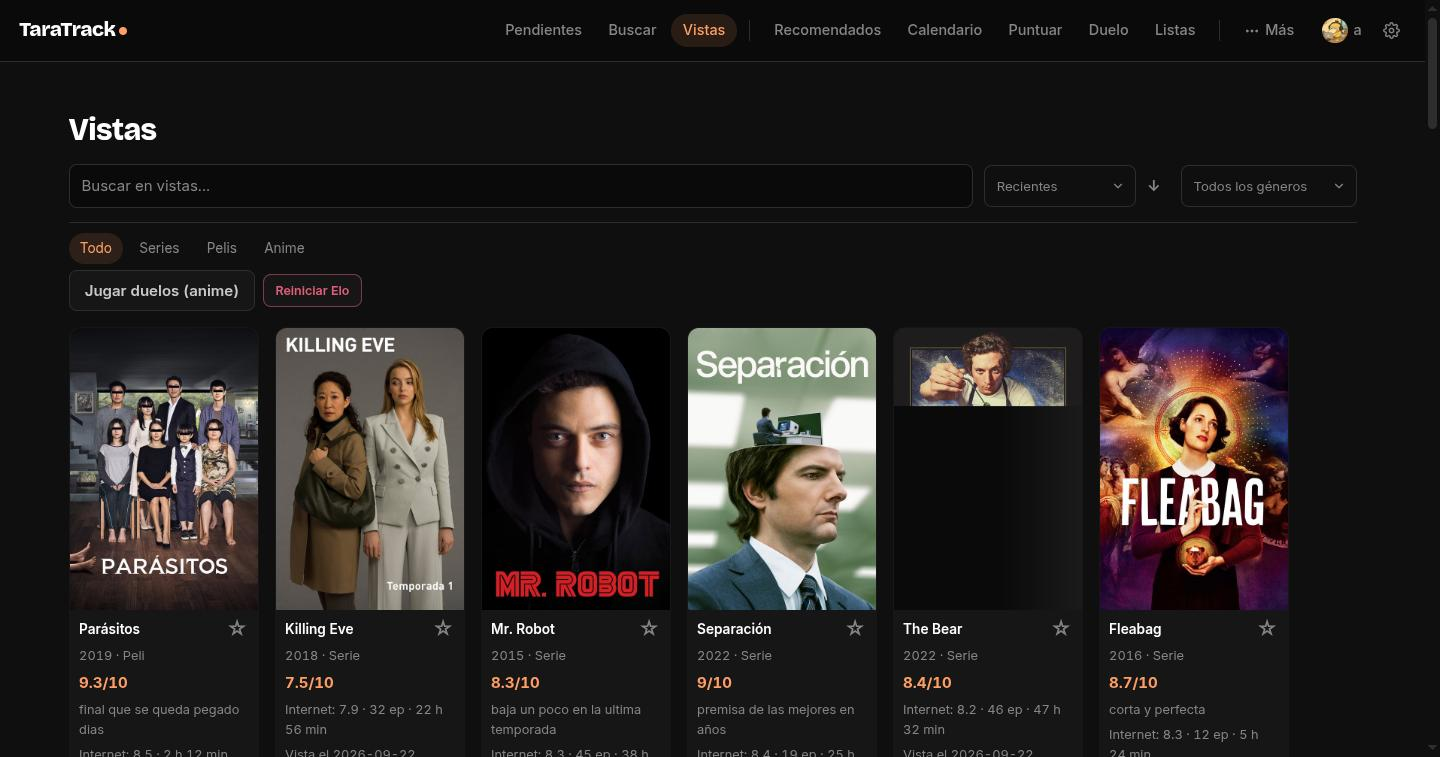
Task: Click the '2015 · Serie' label
Action: tap(528, 656)
